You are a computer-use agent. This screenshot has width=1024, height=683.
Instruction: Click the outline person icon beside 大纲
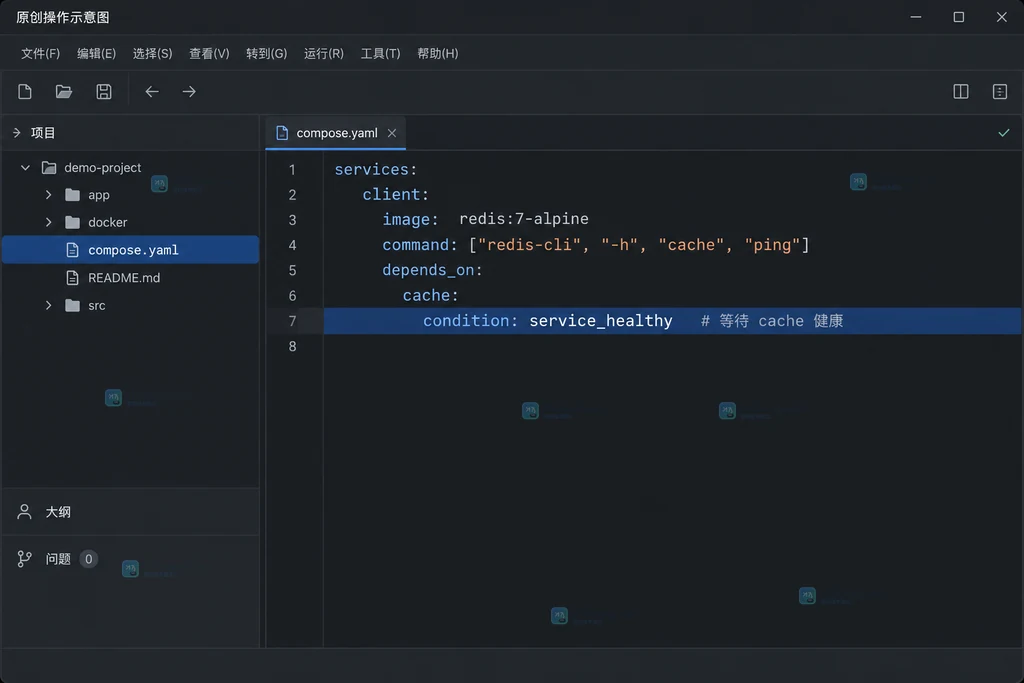(x=25, y=512)
